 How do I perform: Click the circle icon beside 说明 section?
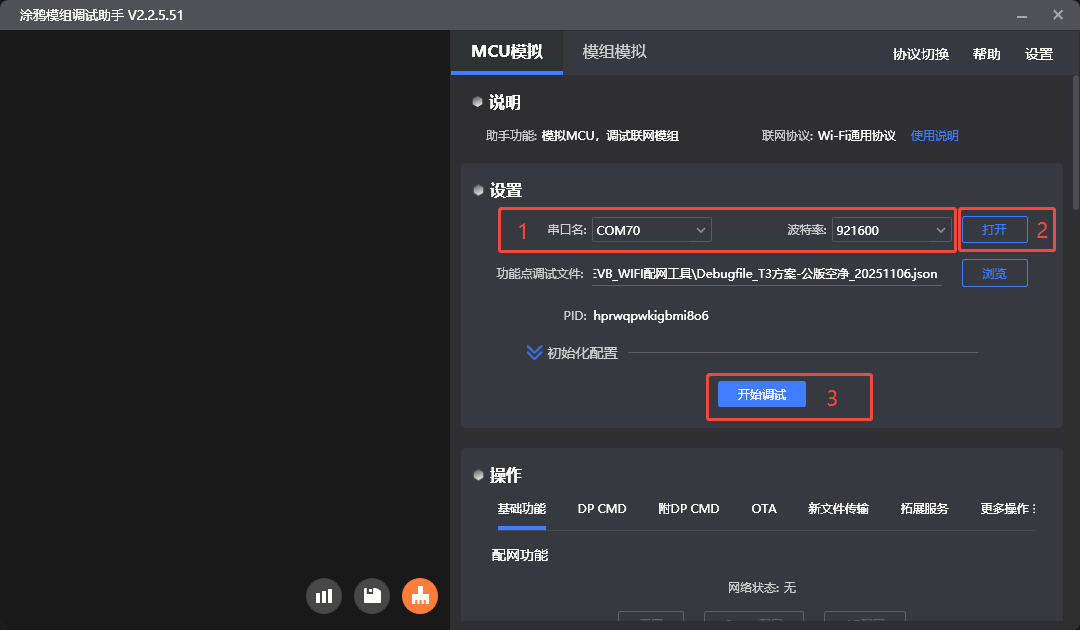click(477, 101)
